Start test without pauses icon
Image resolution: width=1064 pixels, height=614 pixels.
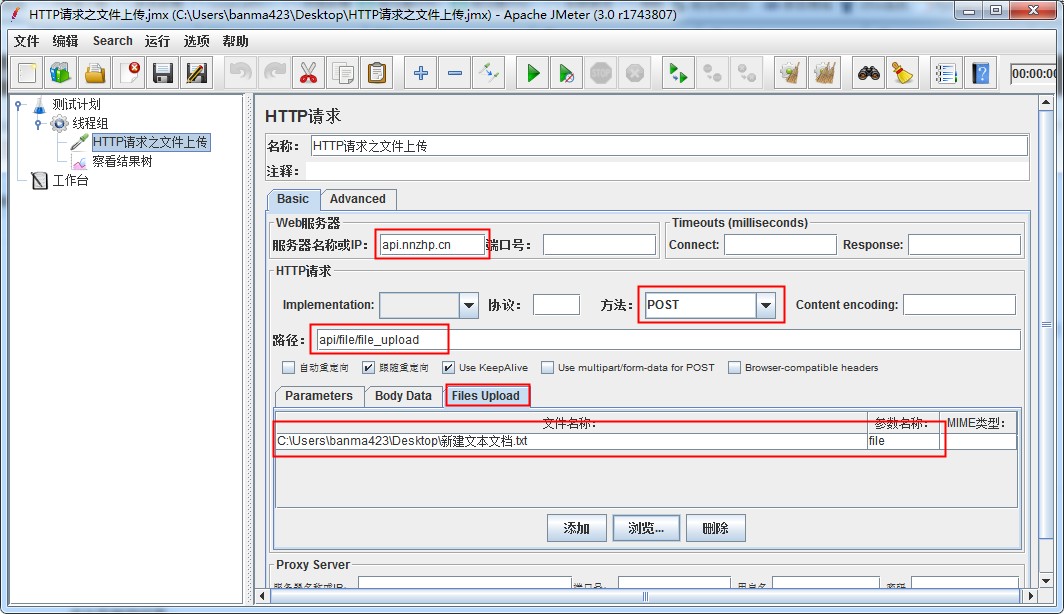point(567,73)
